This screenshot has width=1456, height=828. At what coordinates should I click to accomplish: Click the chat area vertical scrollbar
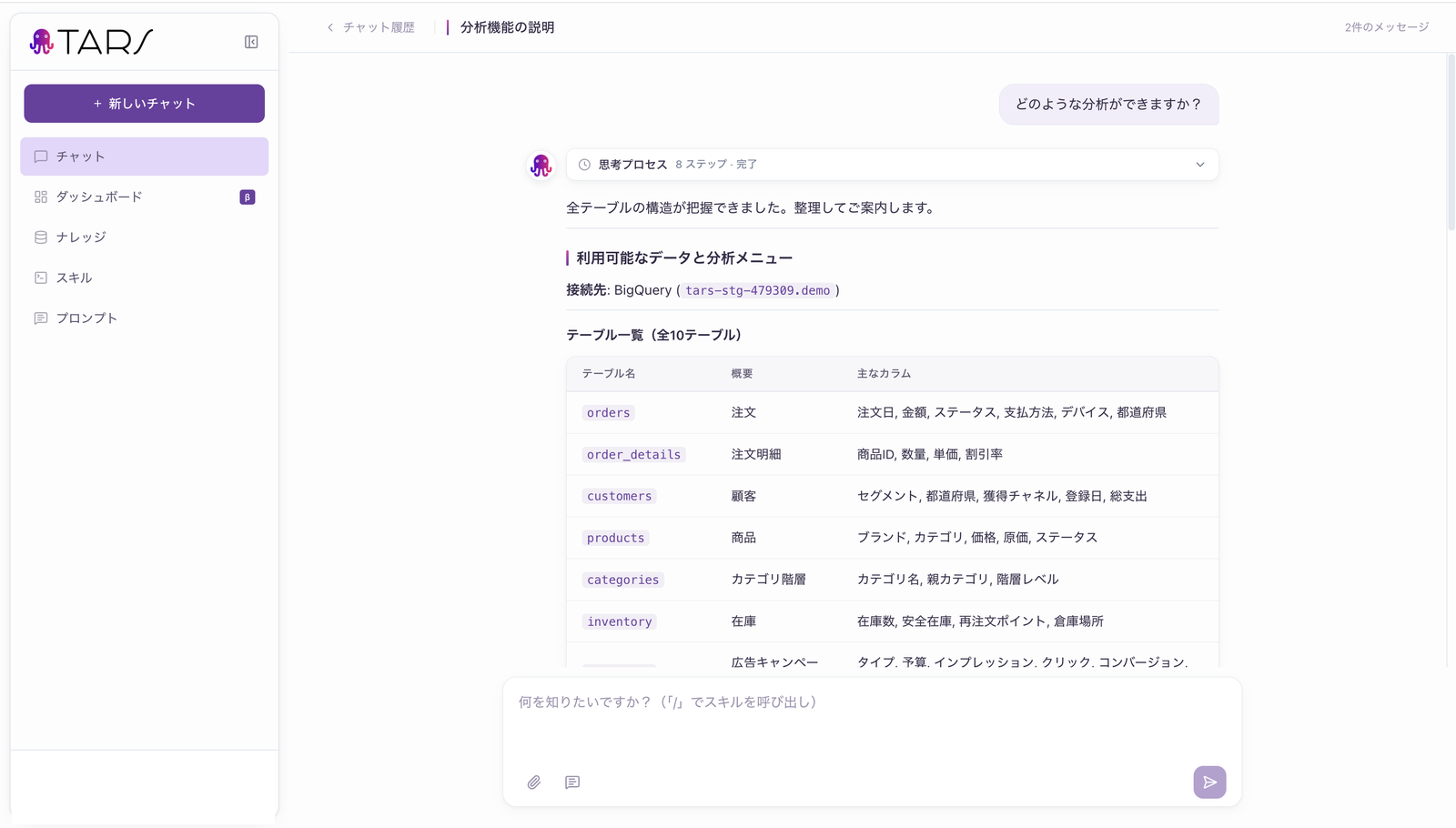click(x=1451, y=143)
